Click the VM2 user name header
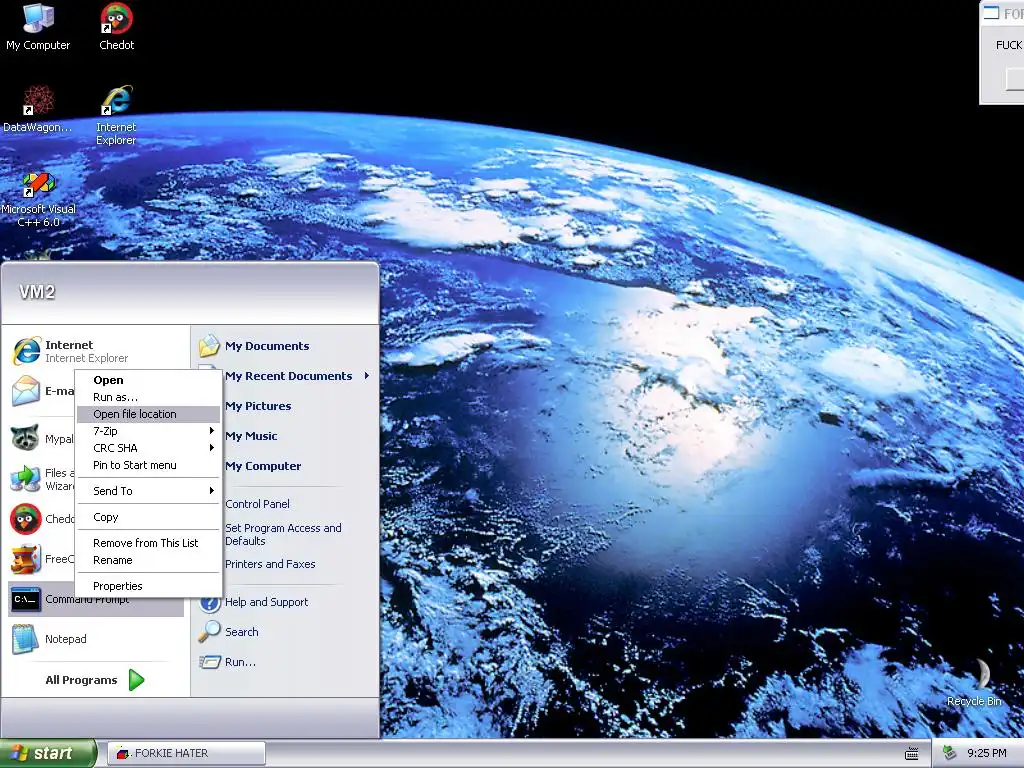The width and height of the screenshot is (1024, 768). pos(37,292)
